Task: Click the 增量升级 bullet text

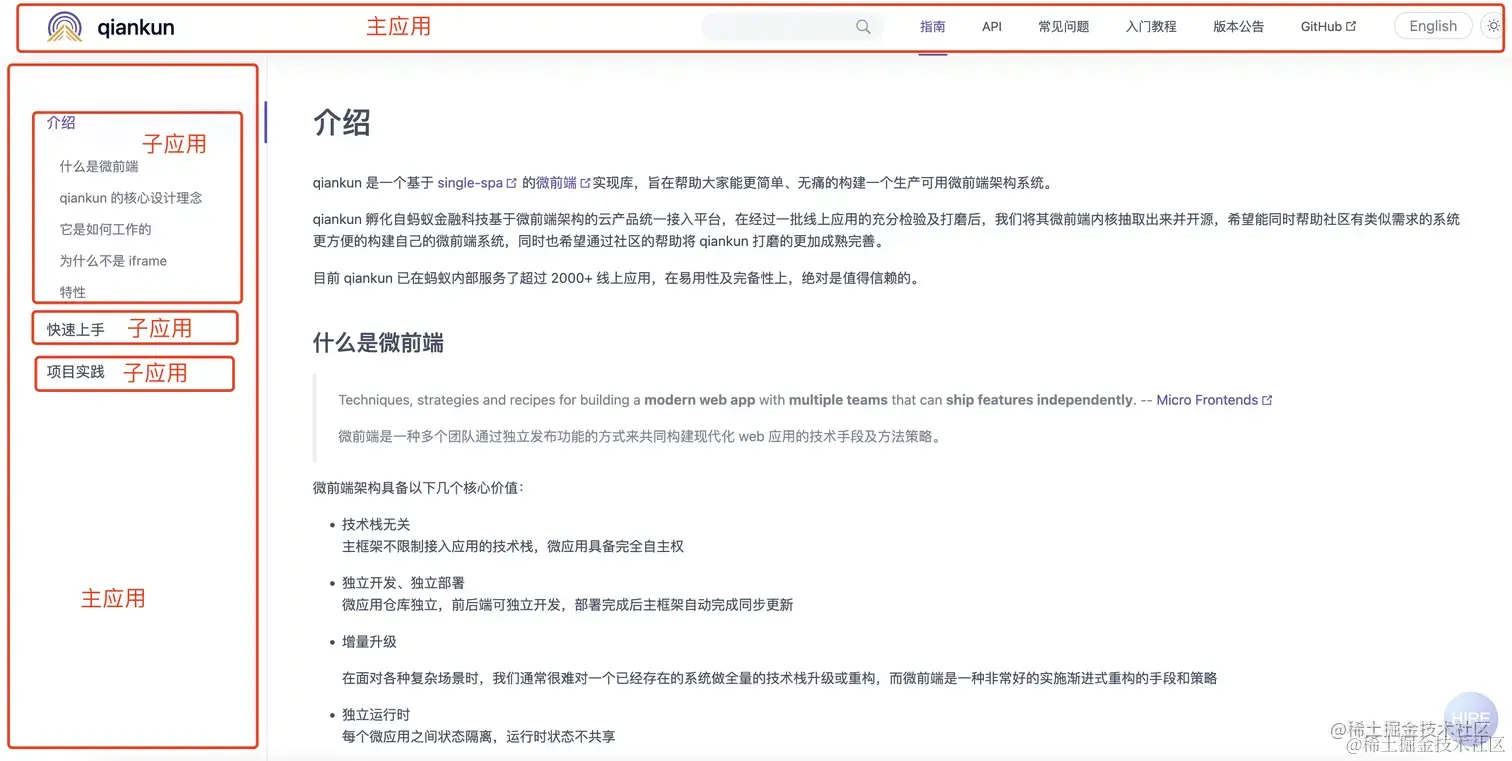Action: click(369, 641)
